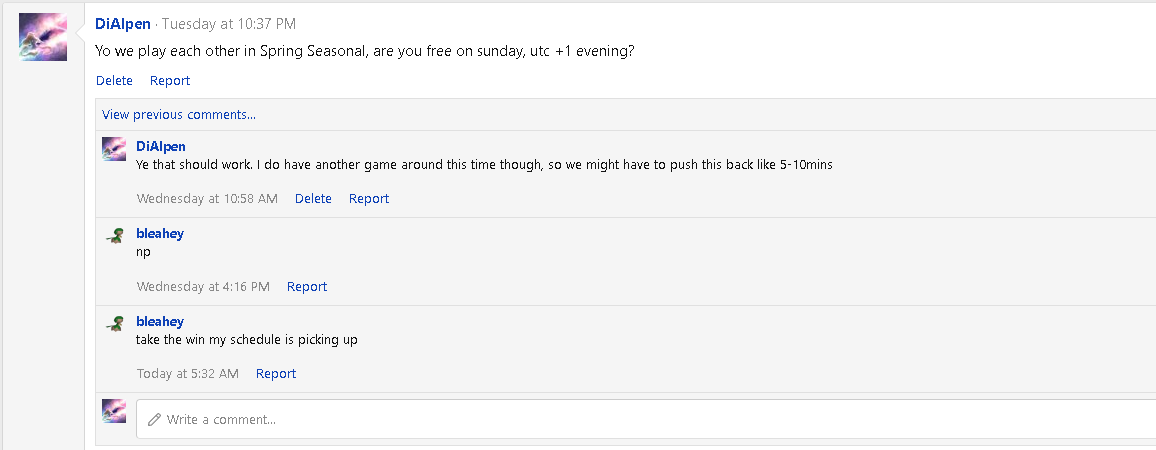Open DiAlpen's profile from main post username
Viewport: 1156px width, 450px height.
(124, 23)
